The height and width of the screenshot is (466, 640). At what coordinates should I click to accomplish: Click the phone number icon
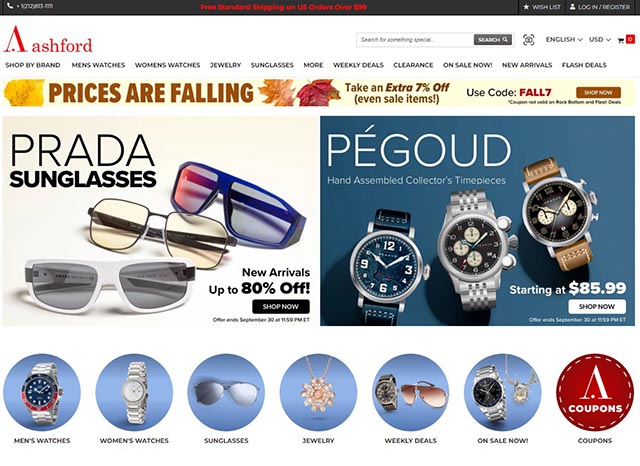[x=10, y=6]
